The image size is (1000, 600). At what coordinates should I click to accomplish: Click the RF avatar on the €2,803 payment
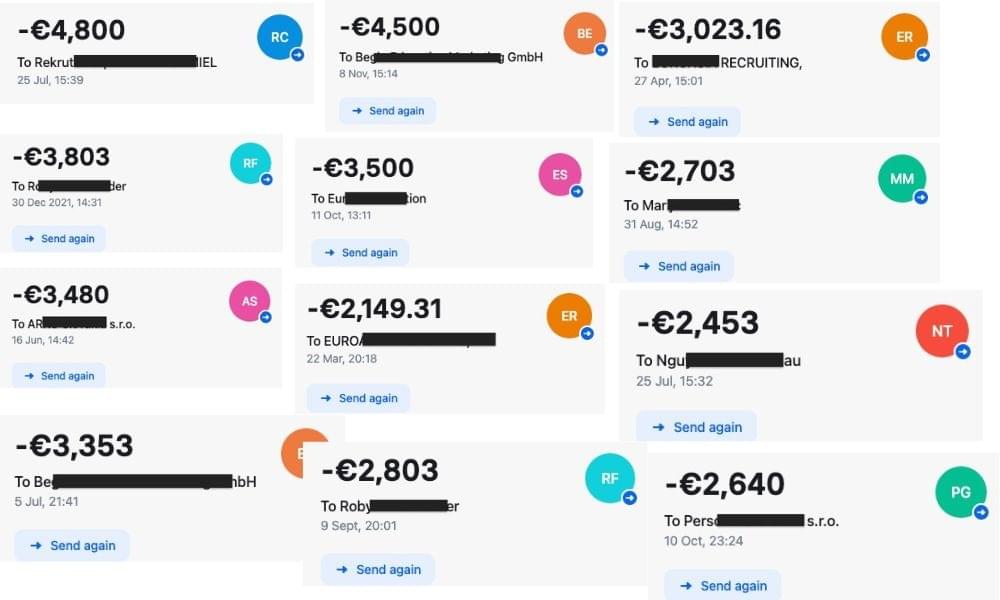tap(610, 478)
